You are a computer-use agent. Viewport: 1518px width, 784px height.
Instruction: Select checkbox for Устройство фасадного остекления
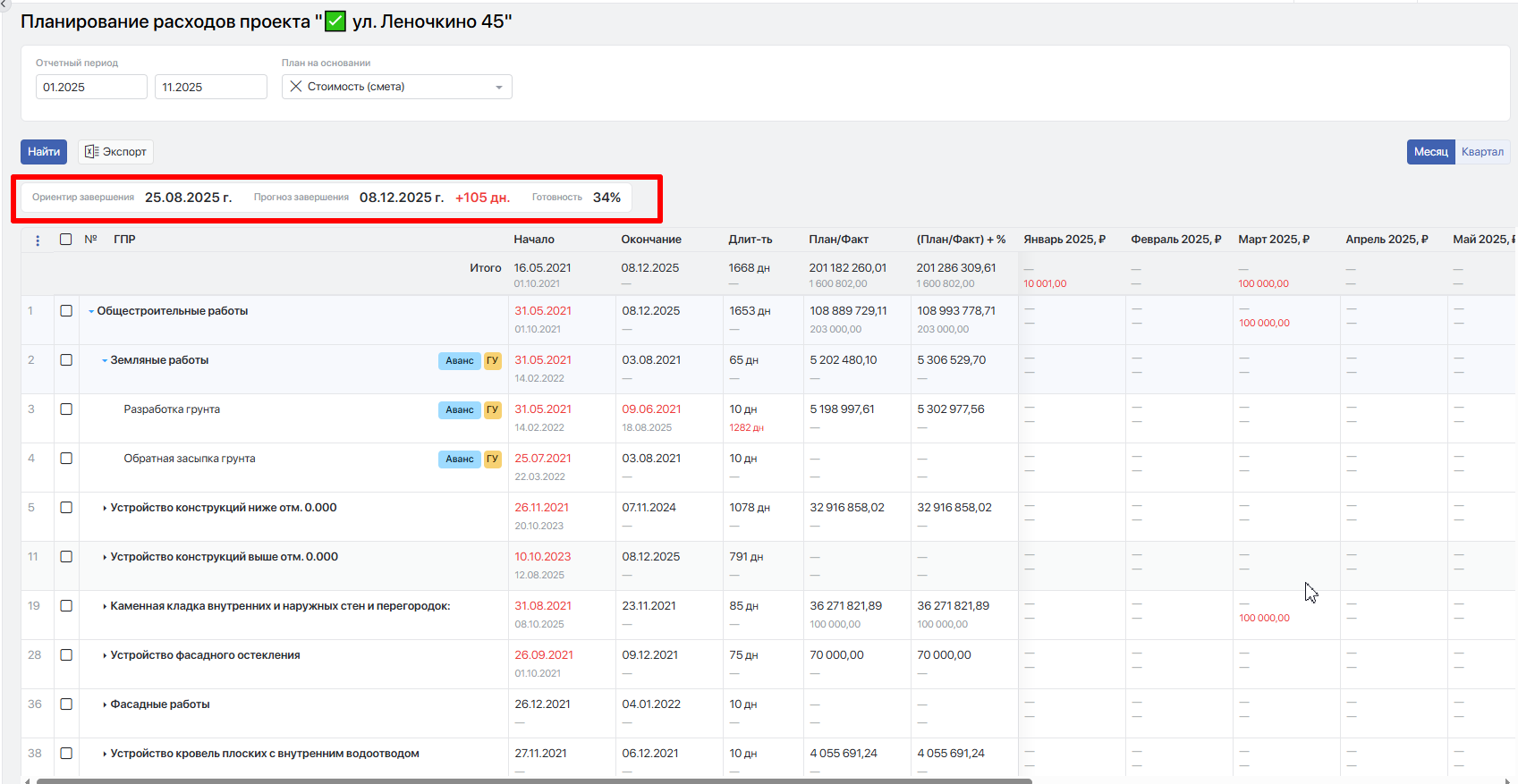coord(66,655)
